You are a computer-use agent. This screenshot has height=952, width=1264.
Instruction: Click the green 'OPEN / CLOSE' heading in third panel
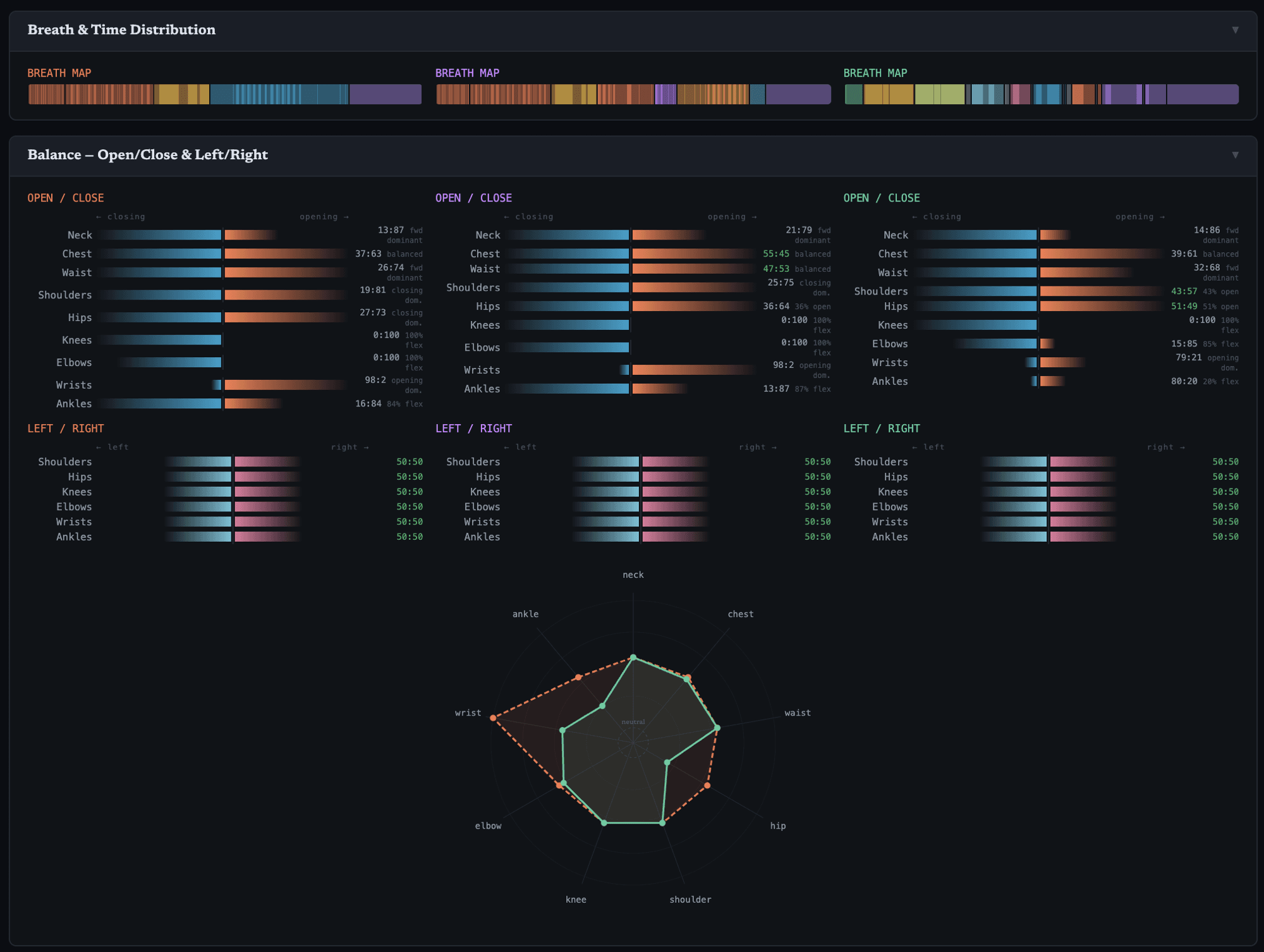881,197
